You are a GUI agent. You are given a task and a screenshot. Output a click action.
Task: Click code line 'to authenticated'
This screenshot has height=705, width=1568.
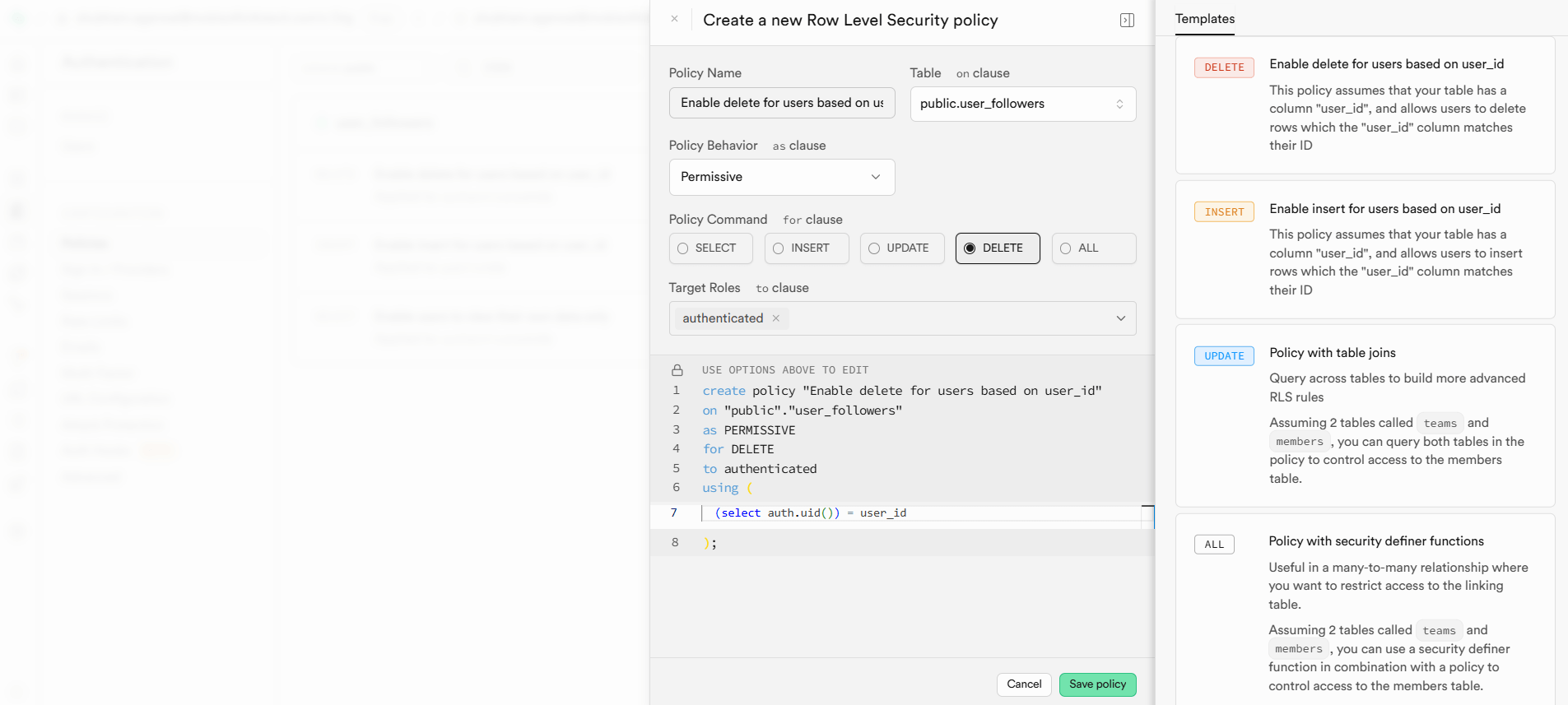(x=759, y=469)
